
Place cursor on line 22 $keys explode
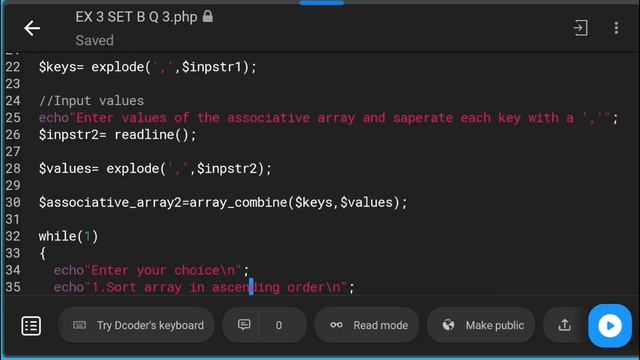click(x=148, y=67)
